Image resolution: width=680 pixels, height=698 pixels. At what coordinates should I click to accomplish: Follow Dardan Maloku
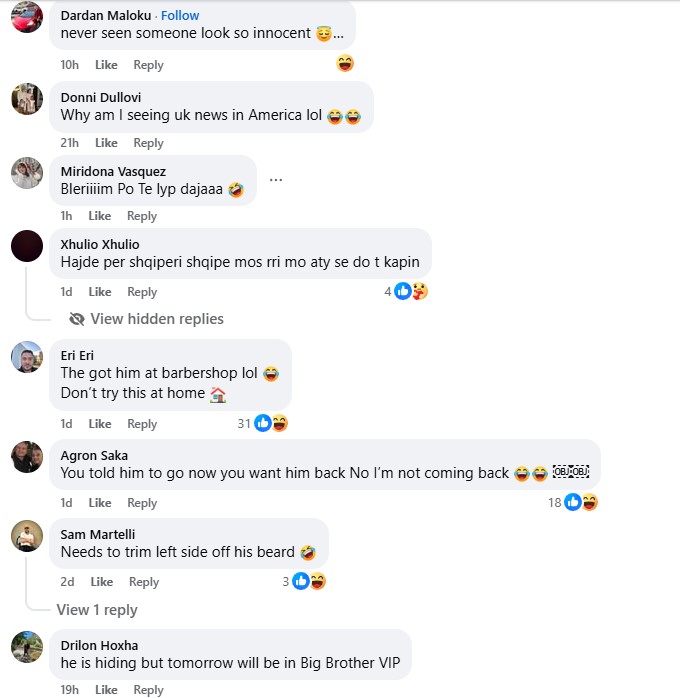(x=180, y=15)
